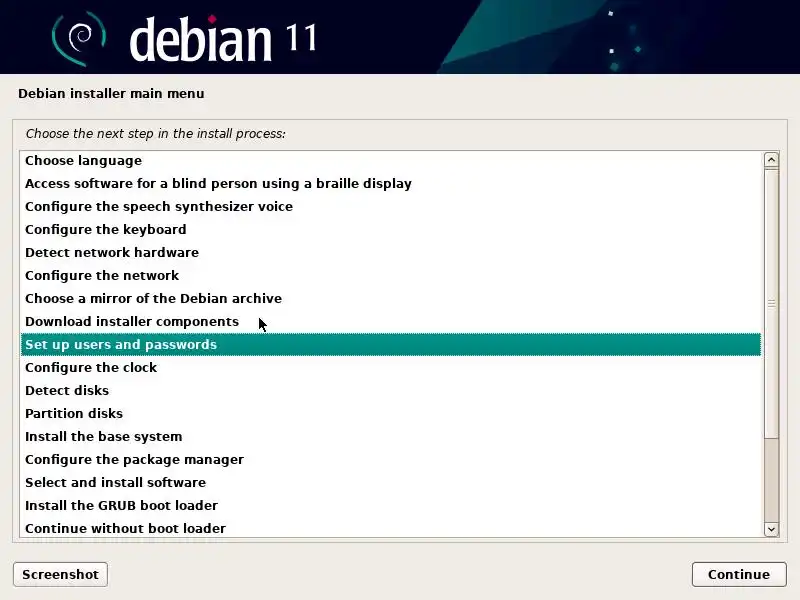Image resolution: width=800 pixels, height=600 pixels.
Task: Choose Configure the speech synthesizer voice
Action: 390,207
